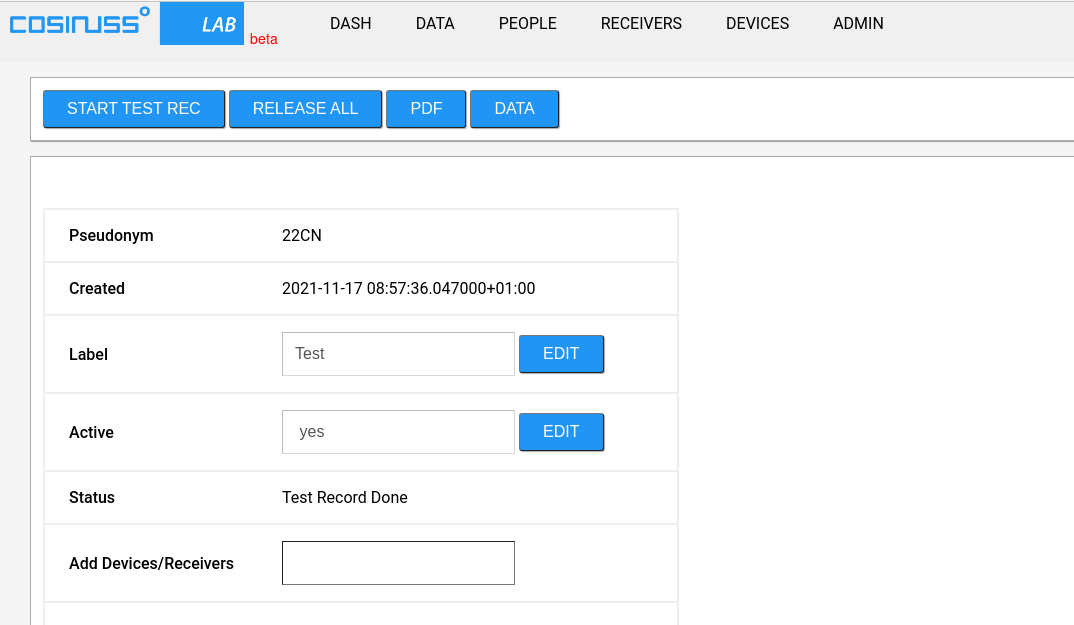The width and height of the screenshot is (1074, 625).
Task: Switch to the DEVICES section
Action: point(757,24)
